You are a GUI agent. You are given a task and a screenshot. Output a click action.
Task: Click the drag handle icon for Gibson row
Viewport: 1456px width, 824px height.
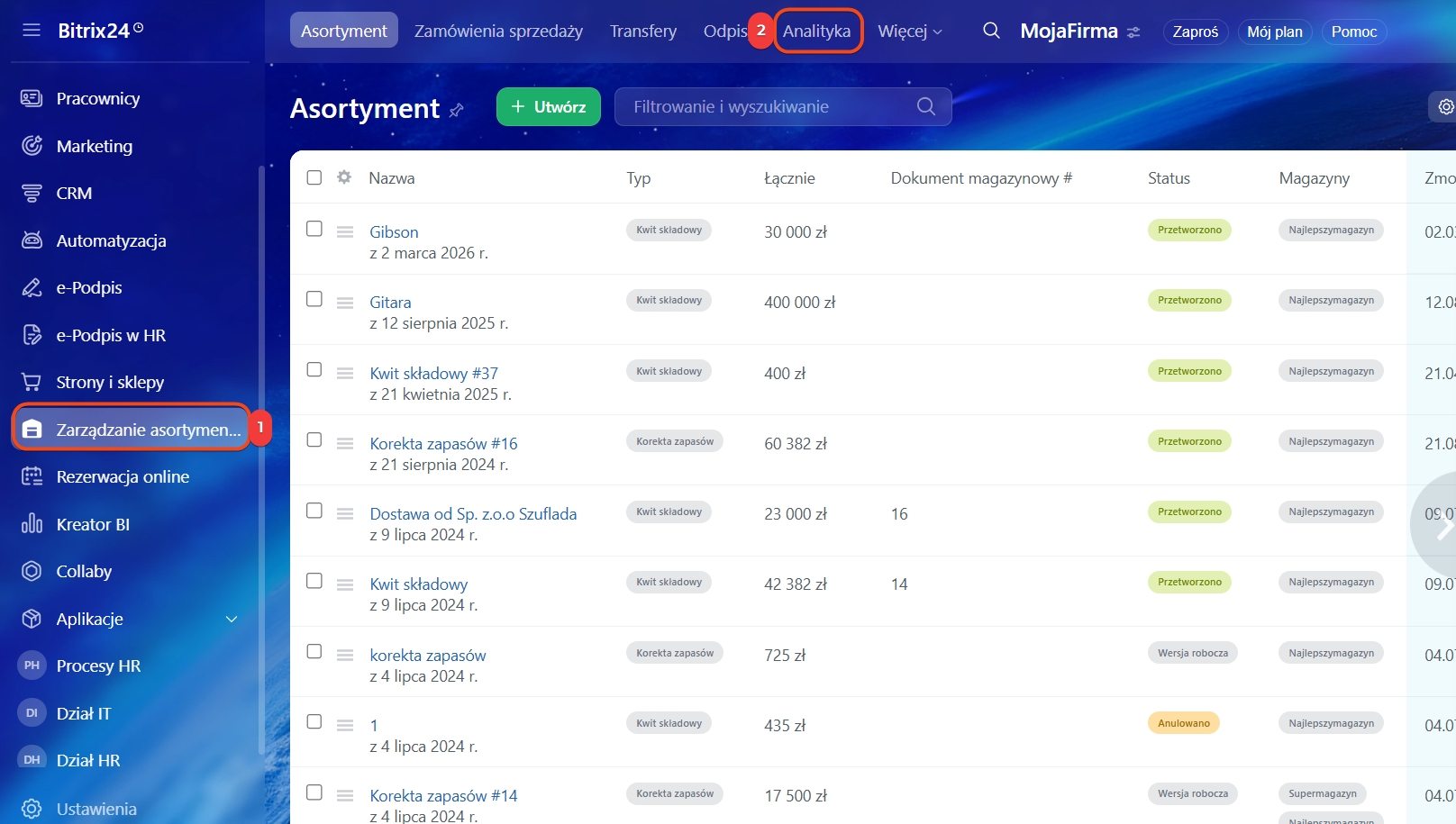(x=345, y=232)
